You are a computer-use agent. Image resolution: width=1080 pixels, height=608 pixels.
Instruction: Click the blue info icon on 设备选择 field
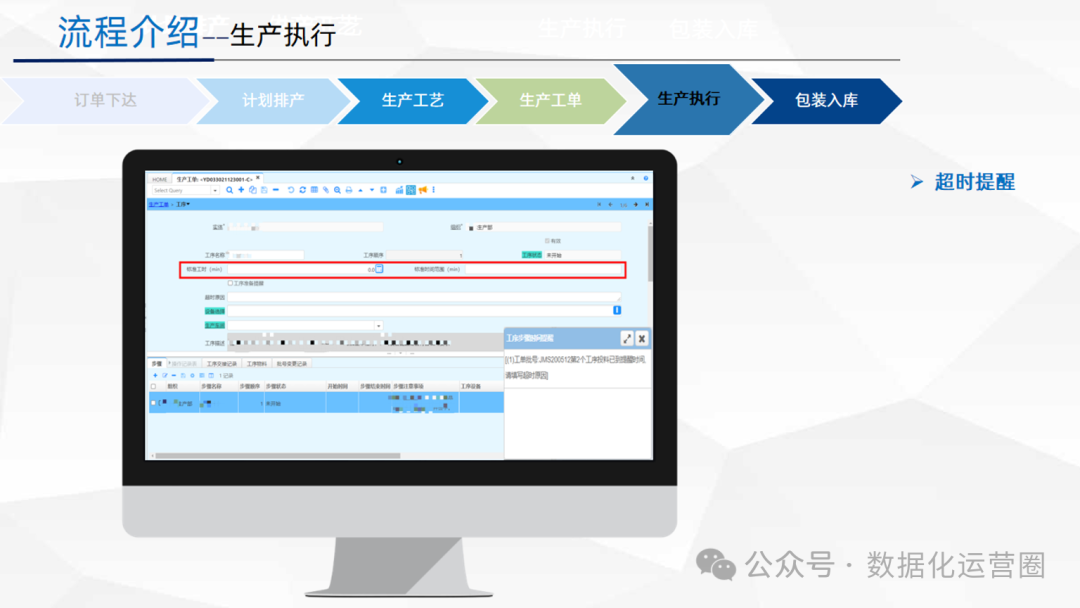[617, 311]
